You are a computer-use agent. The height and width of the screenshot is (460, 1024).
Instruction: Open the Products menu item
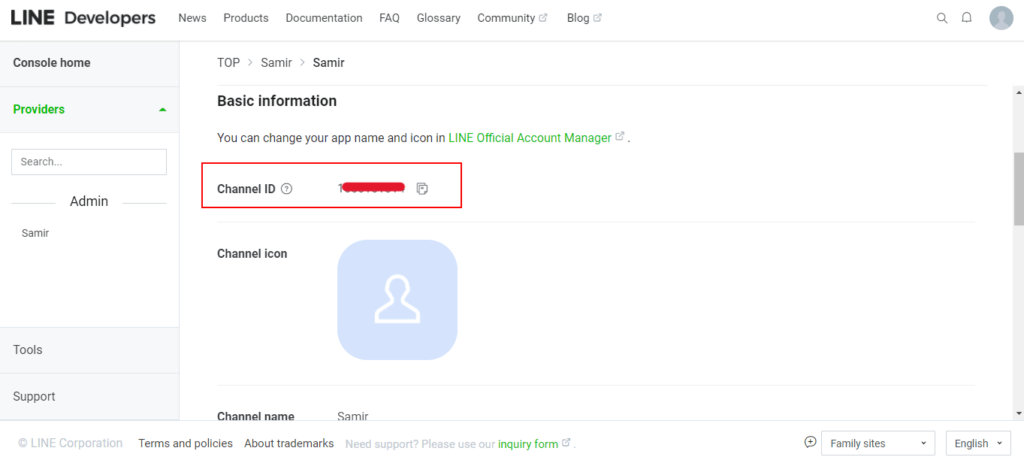coord(246,18)
